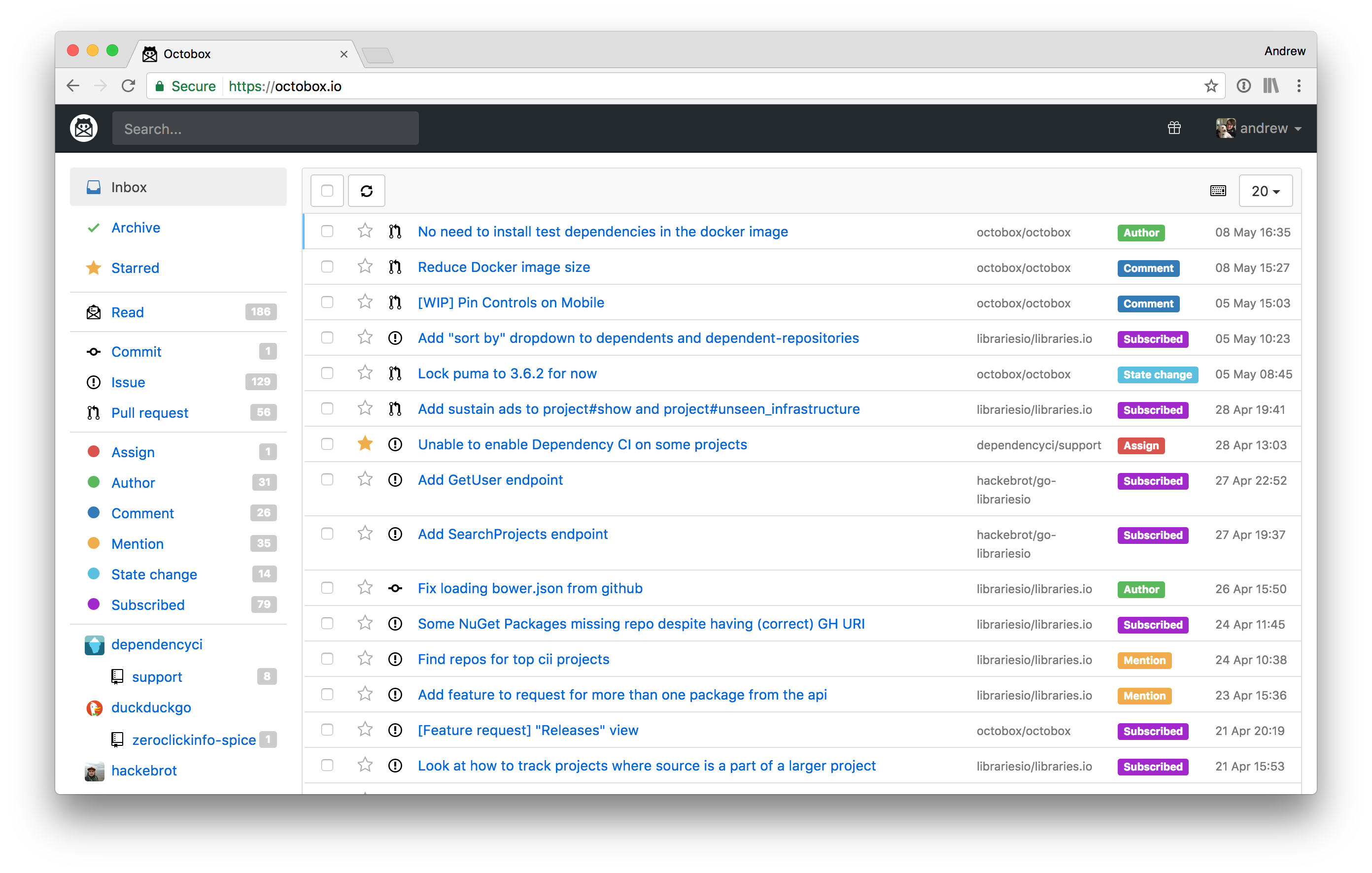Open the keyboard shortcuts icon
The height and width of the screenshot is (873, 1372).
click(x=1218, y=191)
